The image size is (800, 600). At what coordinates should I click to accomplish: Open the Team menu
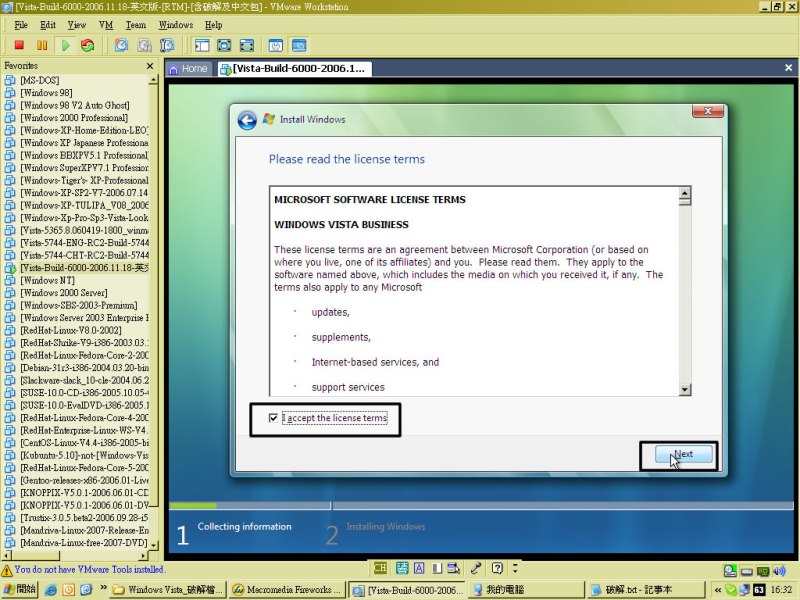pos(136,25)
